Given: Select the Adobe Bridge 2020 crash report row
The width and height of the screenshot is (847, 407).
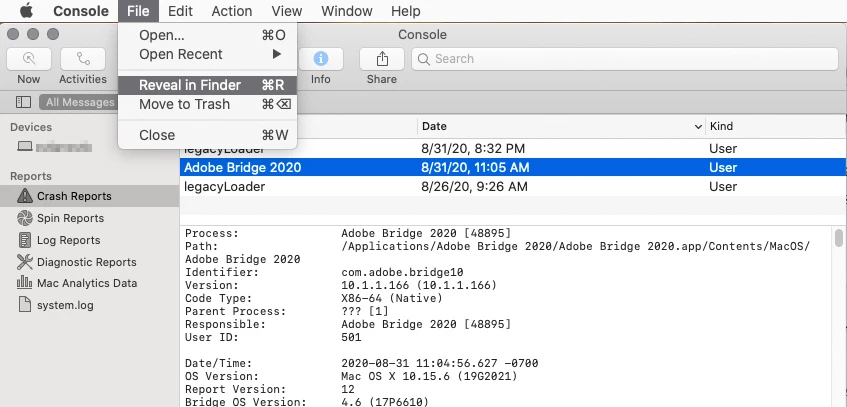Looking at the screenshot, I should click(x=513, y=168).
